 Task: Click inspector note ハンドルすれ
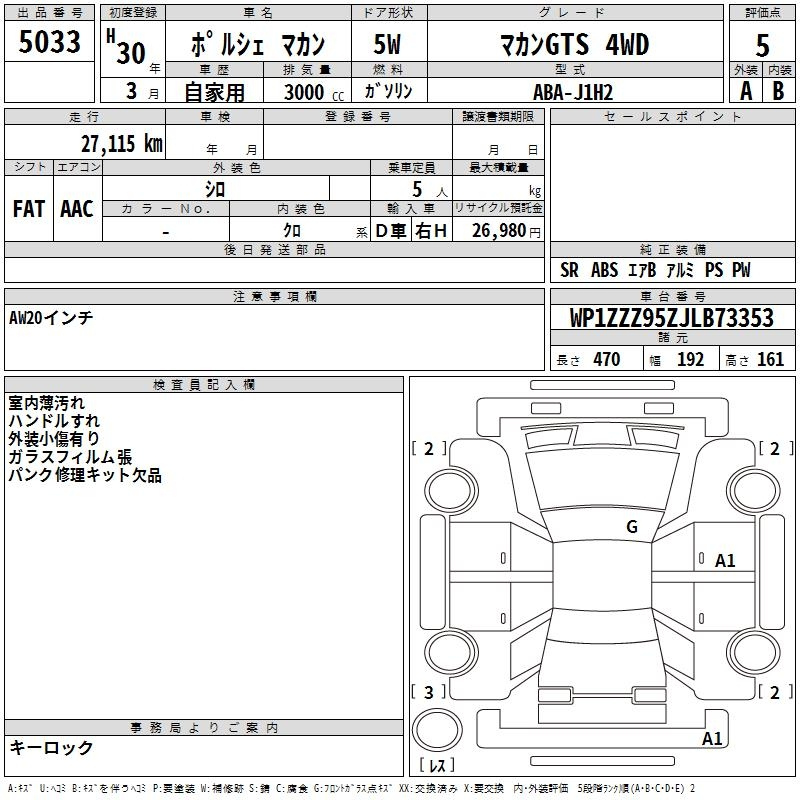click(x=54, y=421)
